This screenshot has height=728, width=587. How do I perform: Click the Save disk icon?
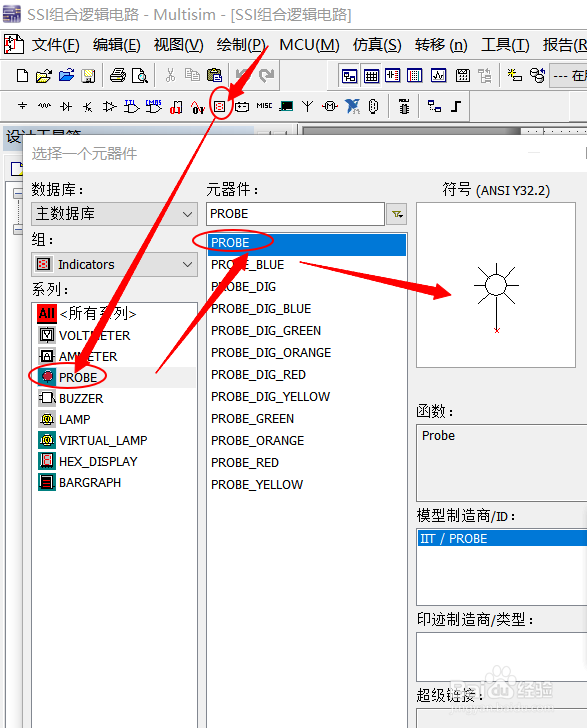click(x=88, y=75)
